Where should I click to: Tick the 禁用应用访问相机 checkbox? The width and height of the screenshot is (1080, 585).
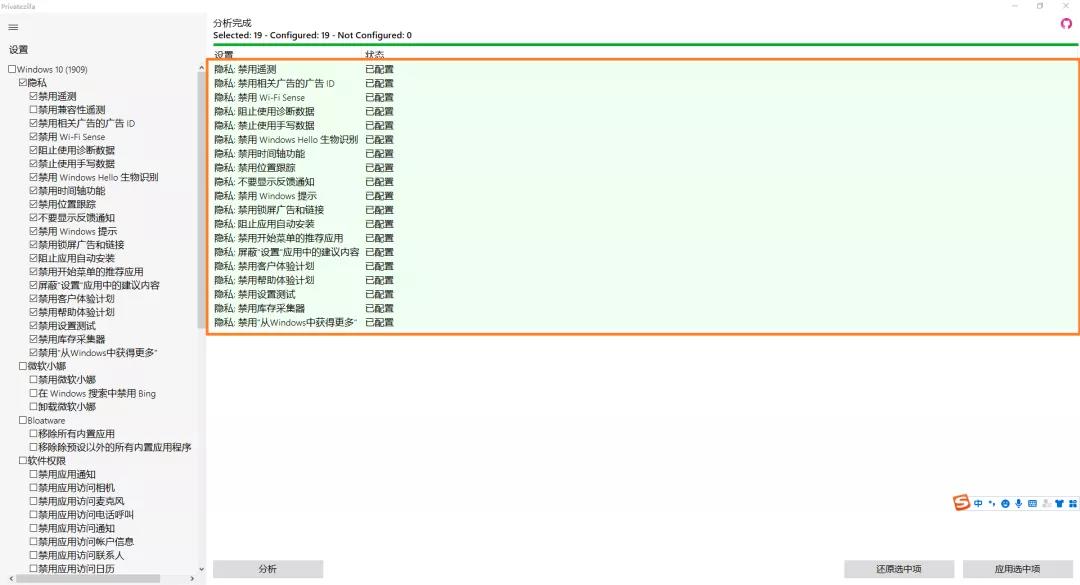pos(33,487)
